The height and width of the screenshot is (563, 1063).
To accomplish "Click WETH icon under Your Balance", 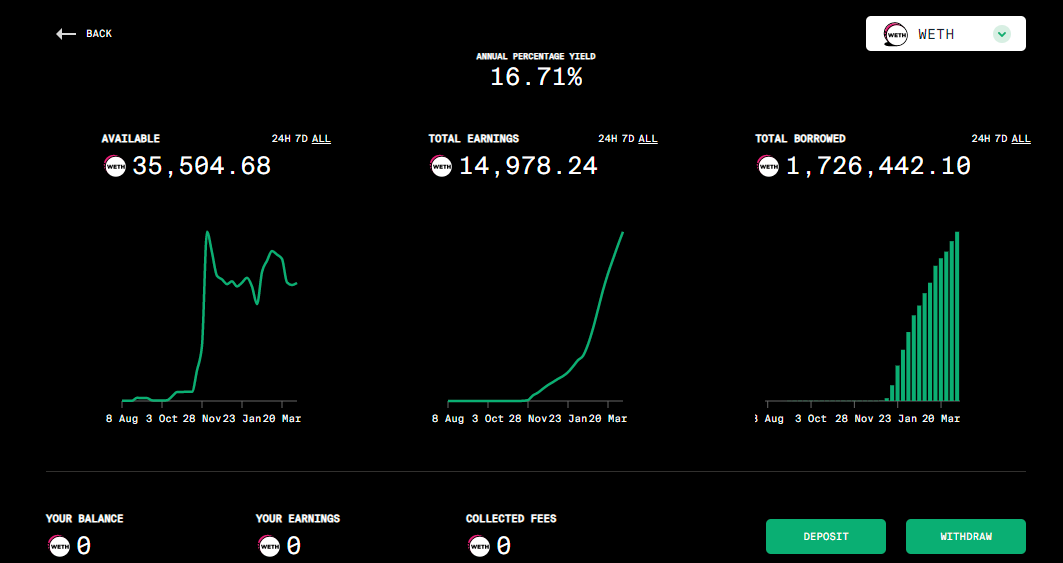I will coord(59,545).
